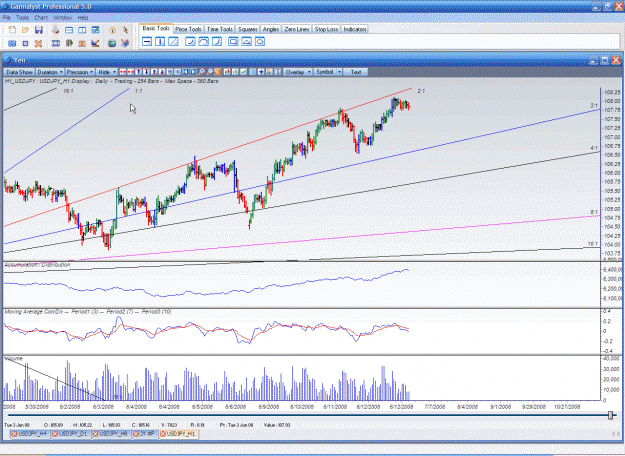This screenshot has width=625, height=456.
Task: Click the Text button in chart toolbar
Action: (x=356, y=72)
